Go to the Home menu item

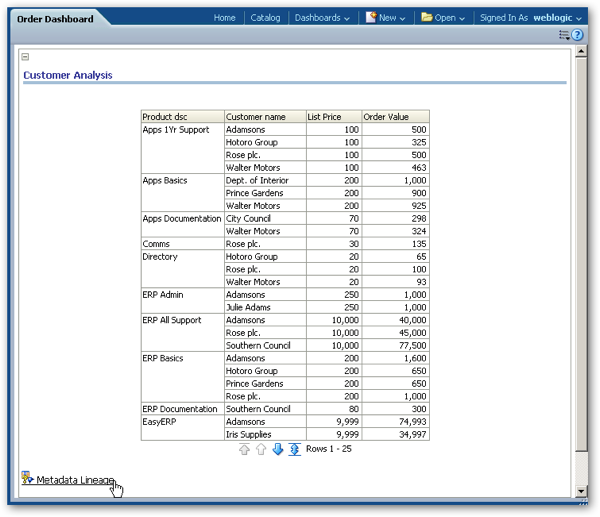point(224,18)
